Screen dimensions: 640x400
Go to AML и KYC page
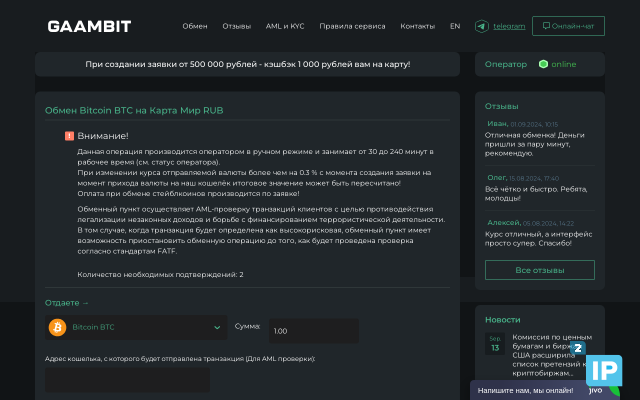(285, 26)
